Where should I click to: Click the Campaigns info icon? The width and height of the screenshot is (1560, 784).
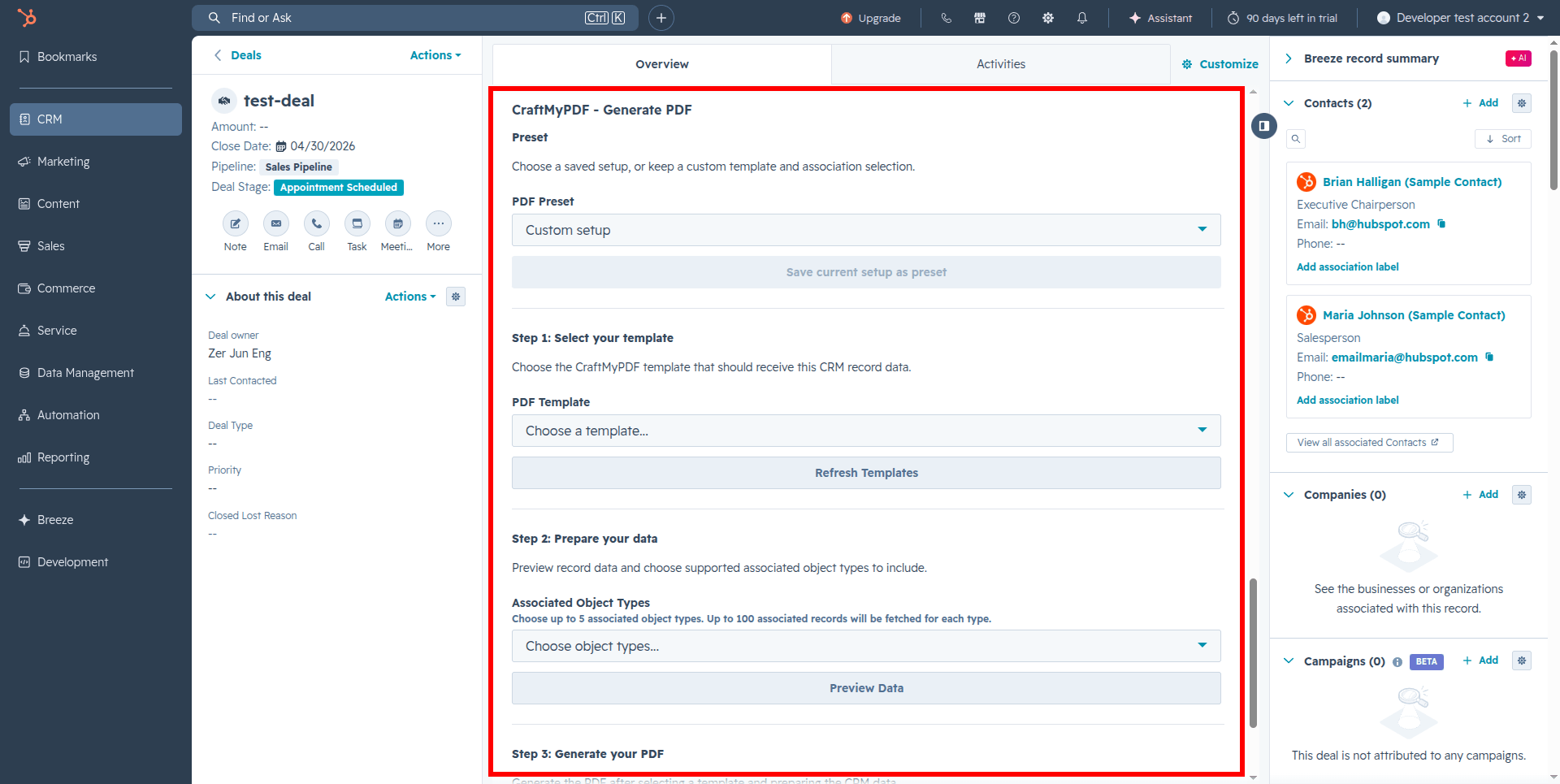click(x=1397, y=662)
